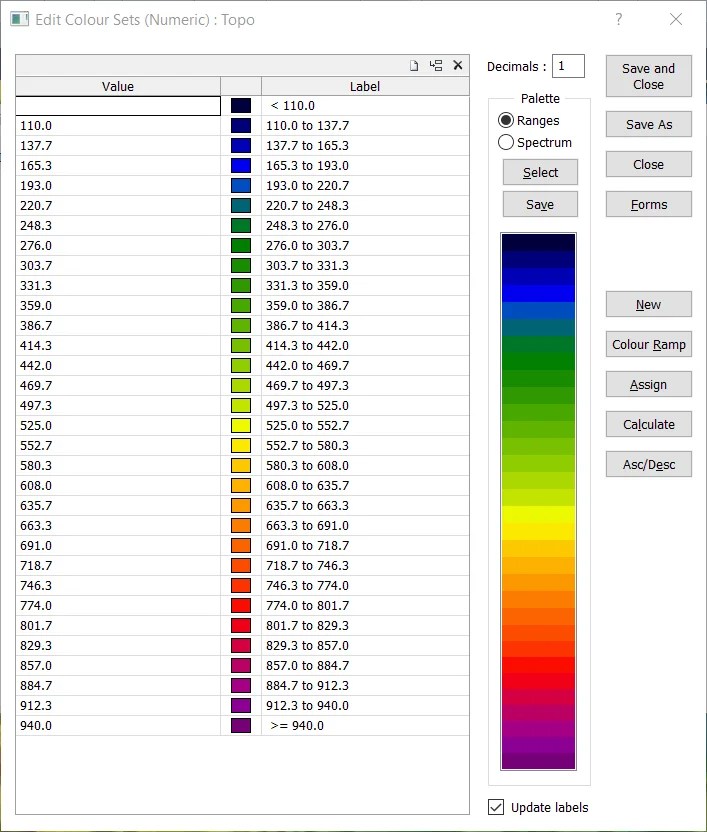The width and height of the screenshot is (707, 832).
Task: Click the value cell 137.7
Action: click(118, 145)
